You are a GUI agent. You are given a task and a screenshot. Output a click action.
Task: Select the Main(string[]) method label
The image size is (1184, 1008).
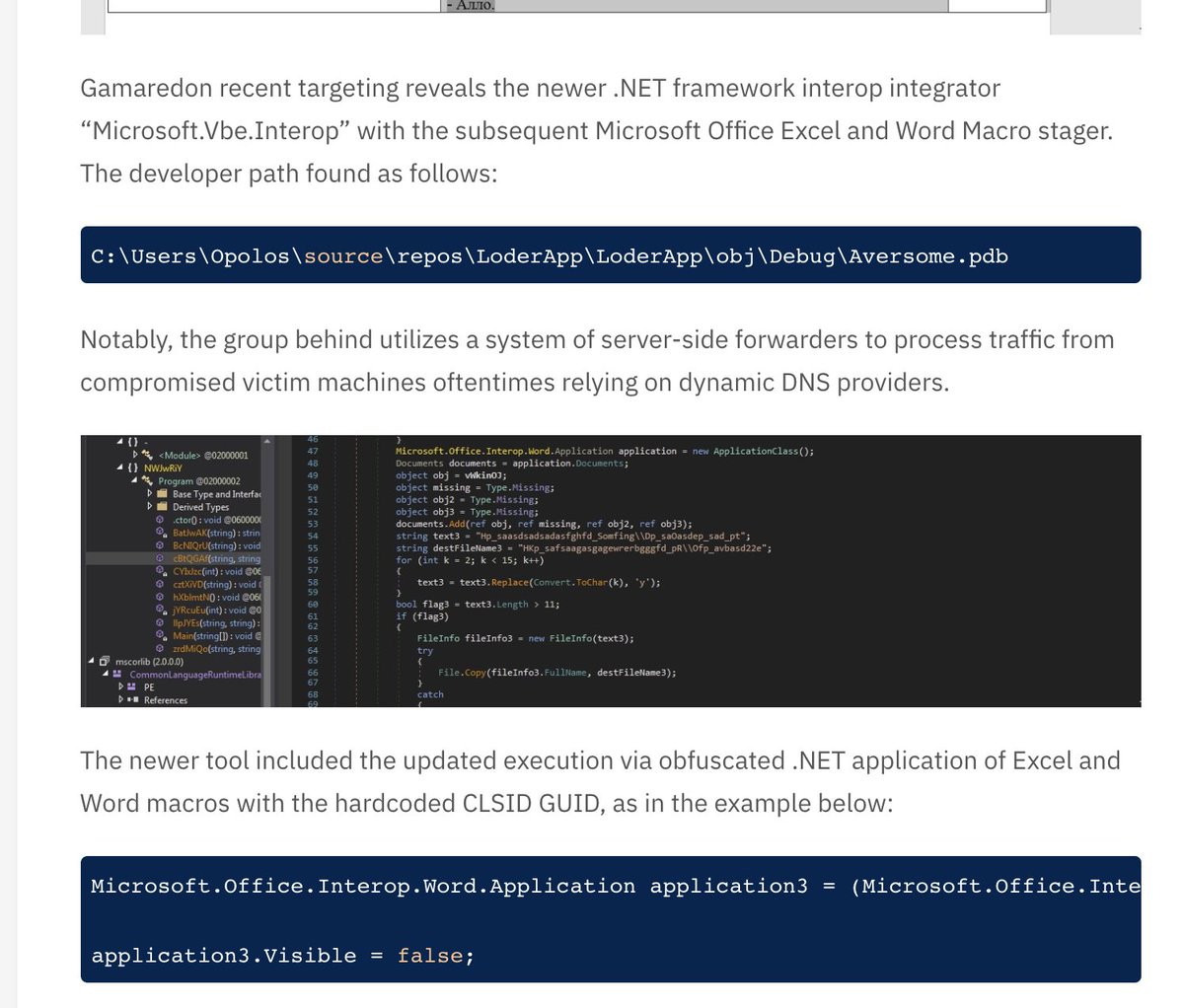(x=216, y=635)
